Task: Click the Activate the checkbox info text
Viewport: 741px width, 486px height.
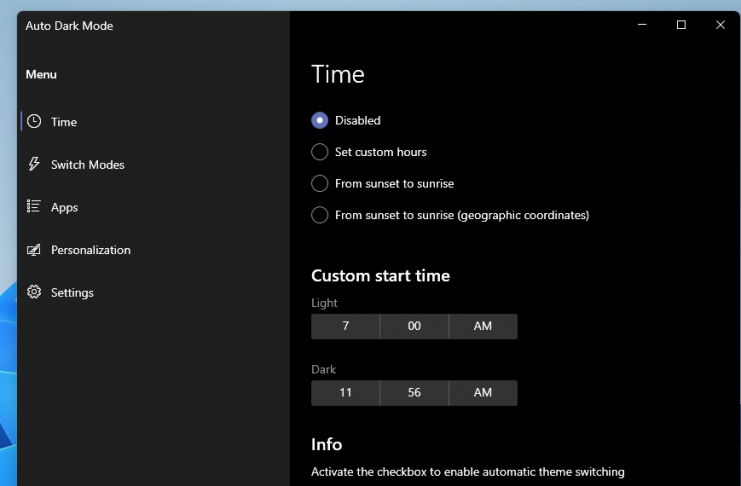Action: 468,472
